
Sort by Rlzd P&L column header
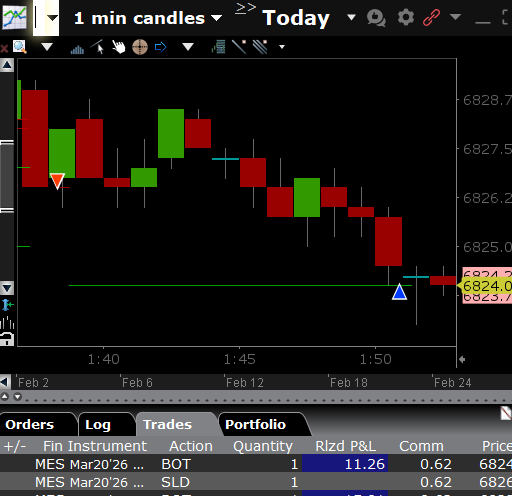(x=346, y=446)
